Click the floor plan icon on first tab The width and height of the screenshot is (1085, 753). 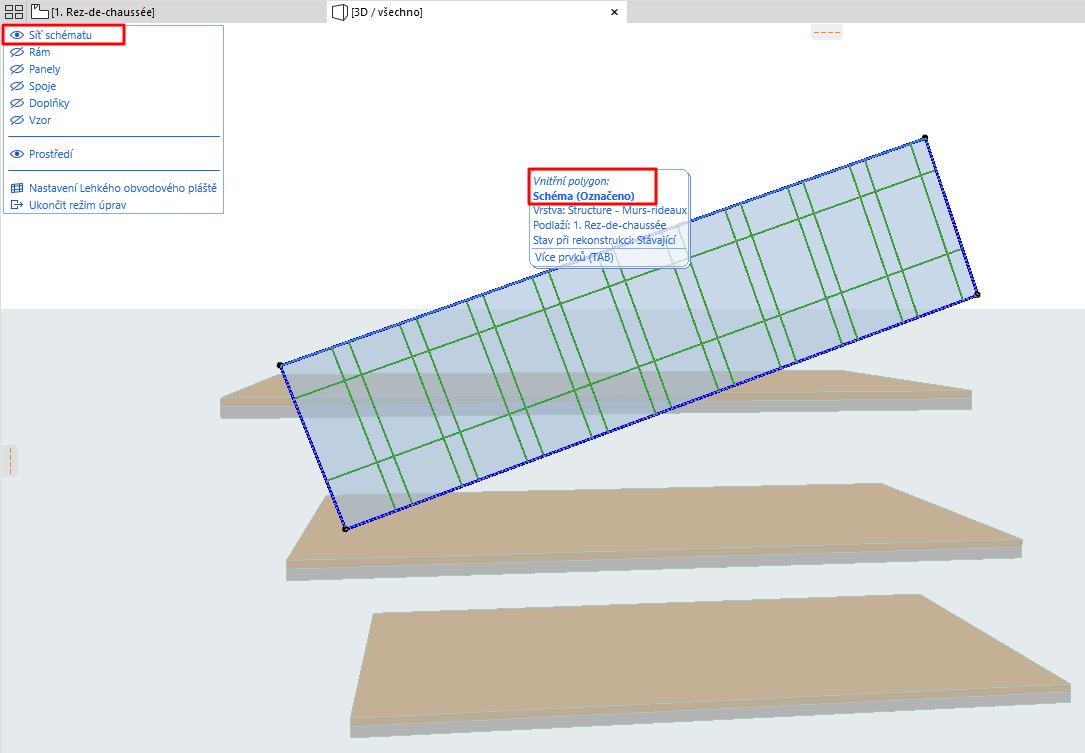coord(39,12)
